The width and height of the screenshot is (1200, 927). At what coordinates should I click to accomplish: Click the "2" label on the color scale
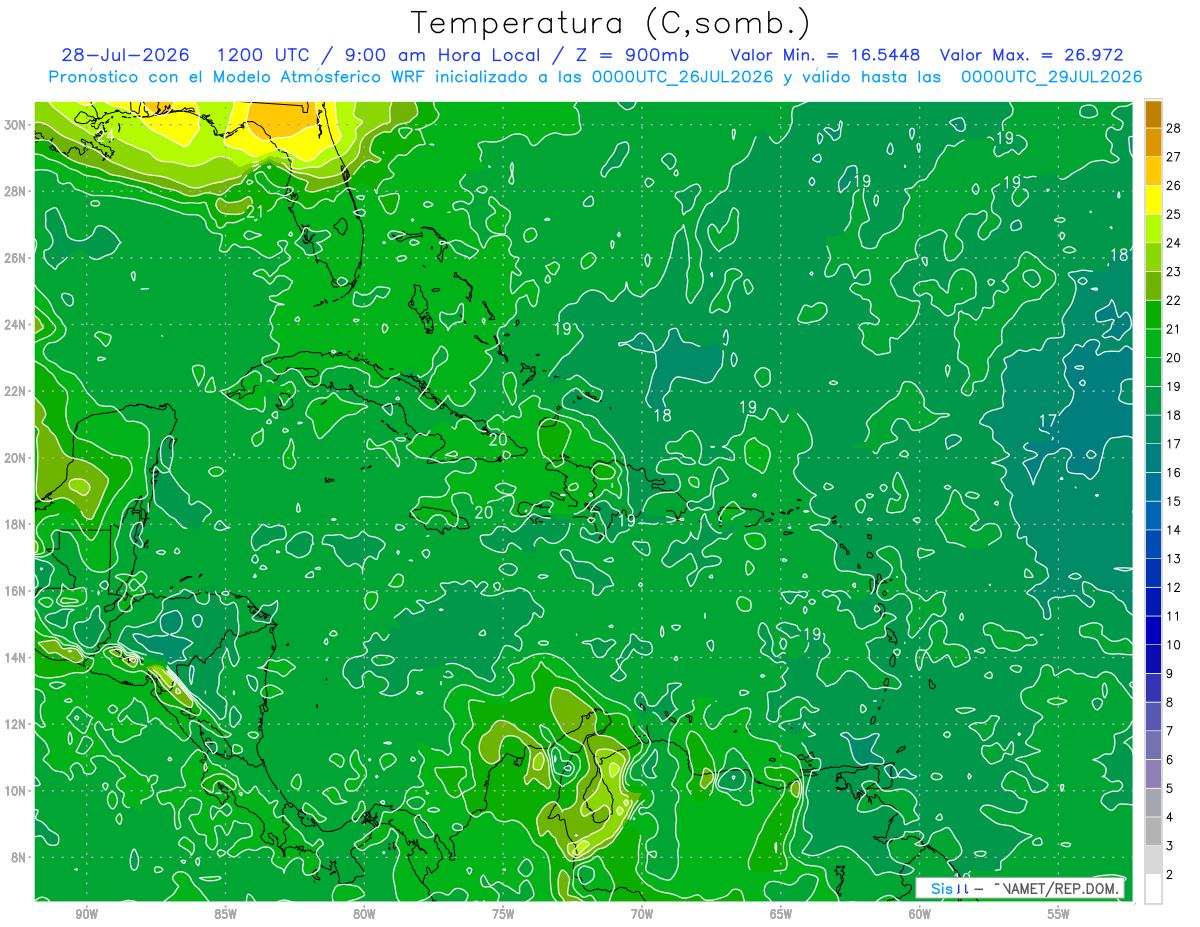click(x=1171, y=875)
